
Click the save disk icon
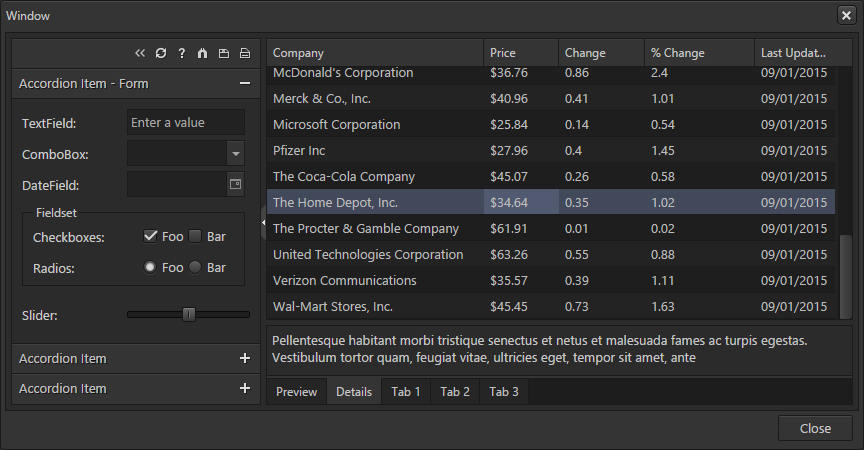(224, 53)
